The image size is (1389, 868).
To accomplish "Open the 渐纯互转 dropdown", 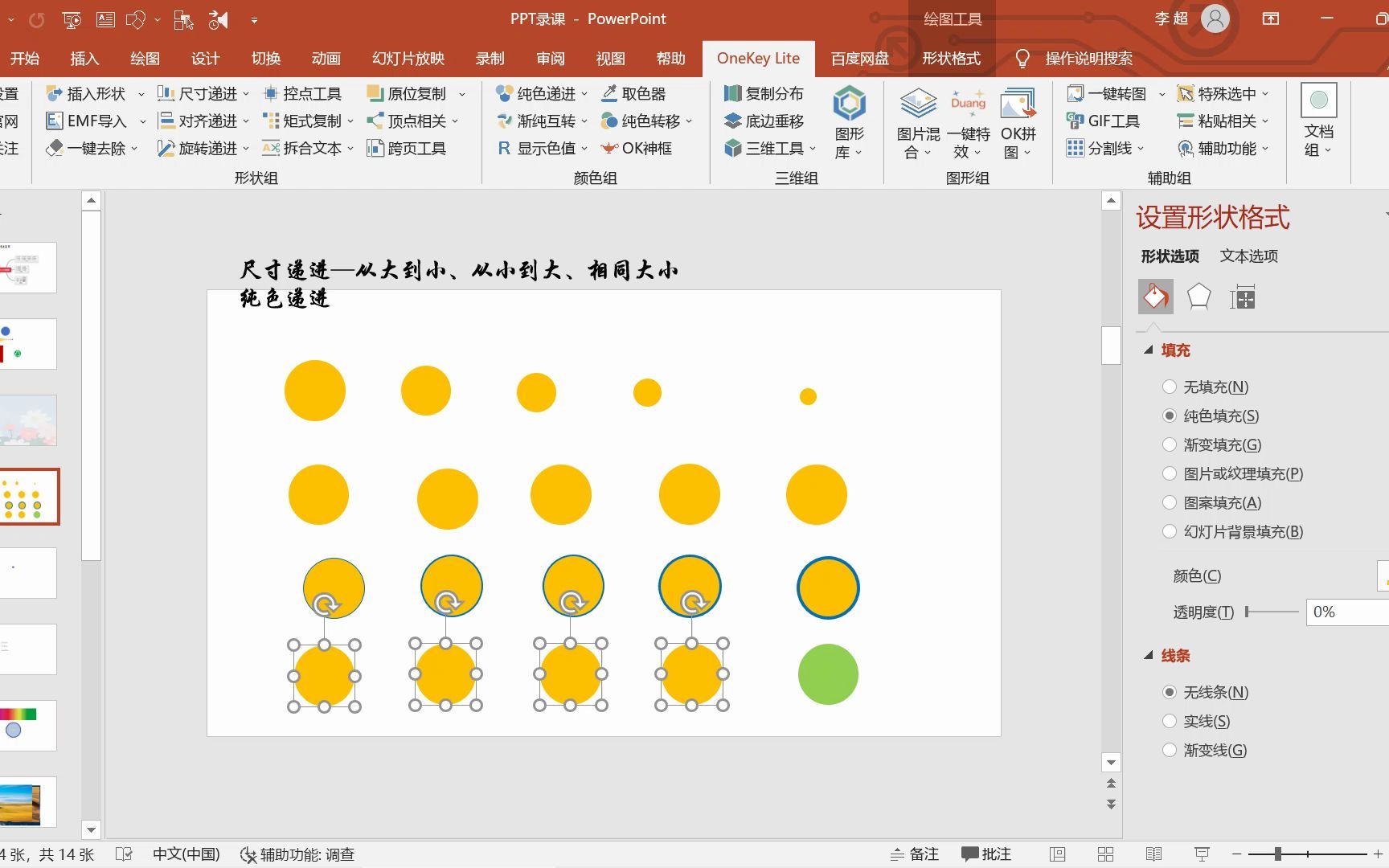I will [584, 121].
